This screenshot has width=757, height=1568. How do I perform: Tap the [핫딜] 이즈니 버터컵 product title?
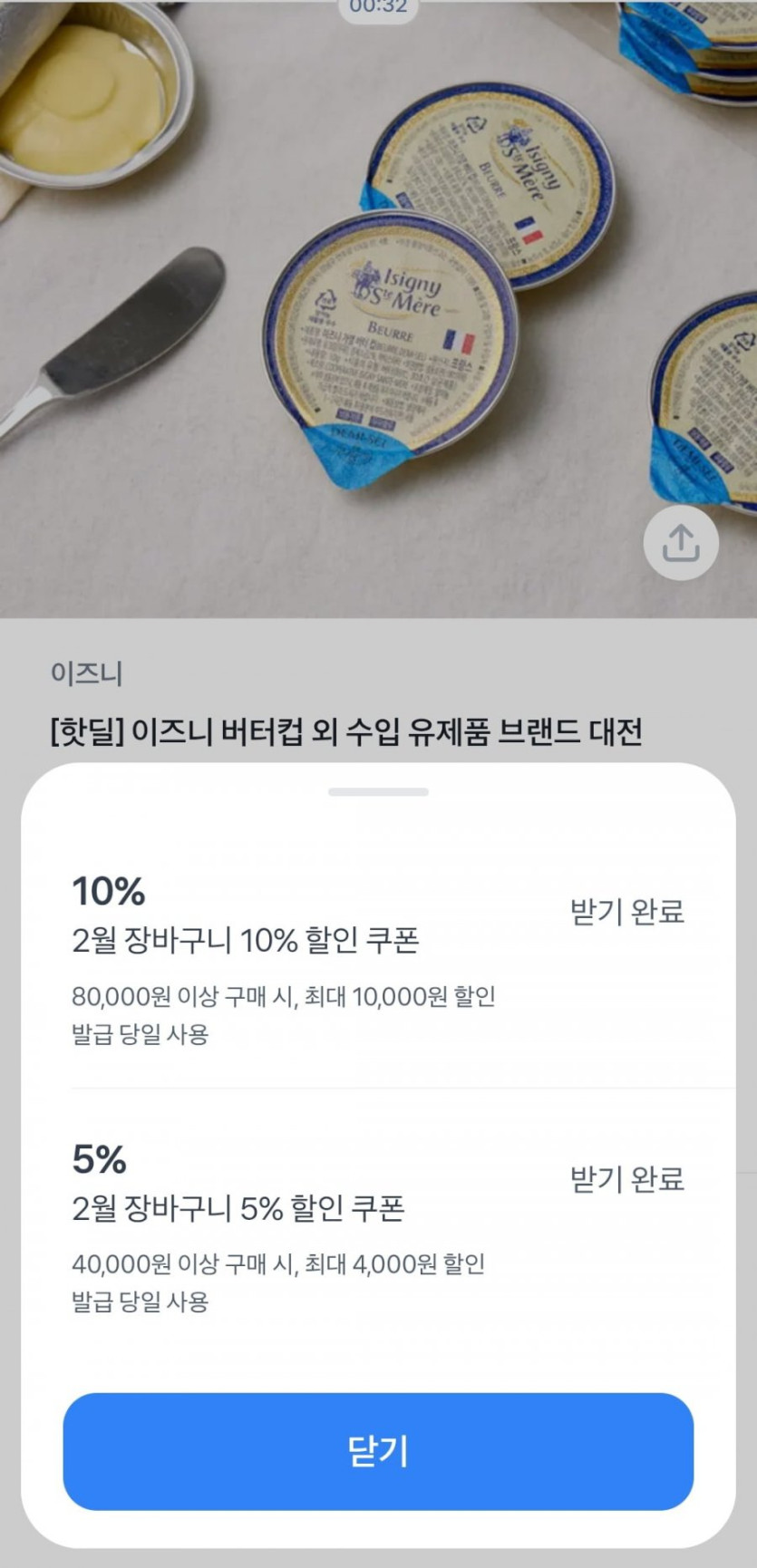click(346, 731)
